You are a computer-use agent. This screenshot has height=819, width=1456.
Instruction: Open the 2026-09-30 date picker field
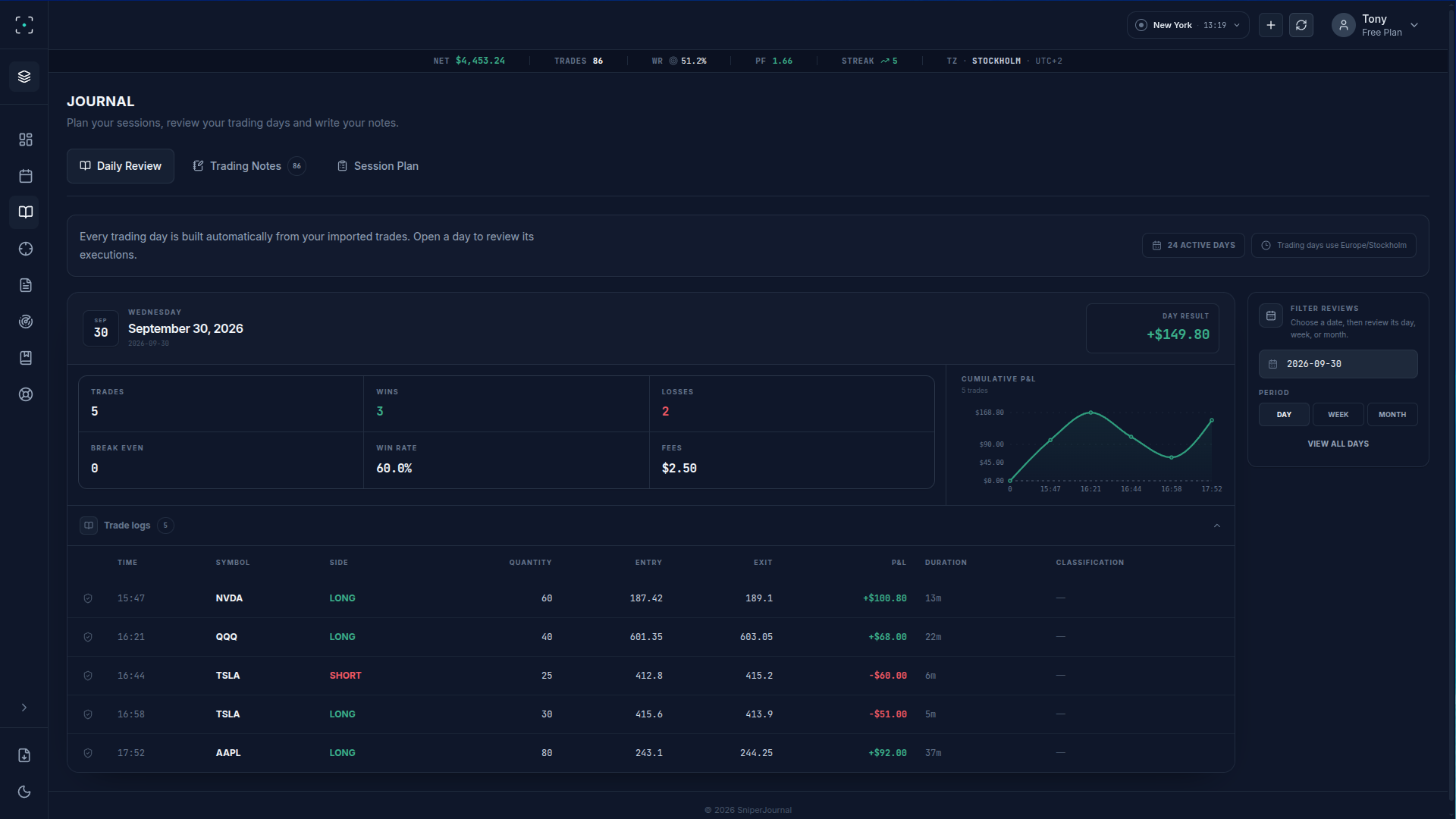tap(1338, 364)
